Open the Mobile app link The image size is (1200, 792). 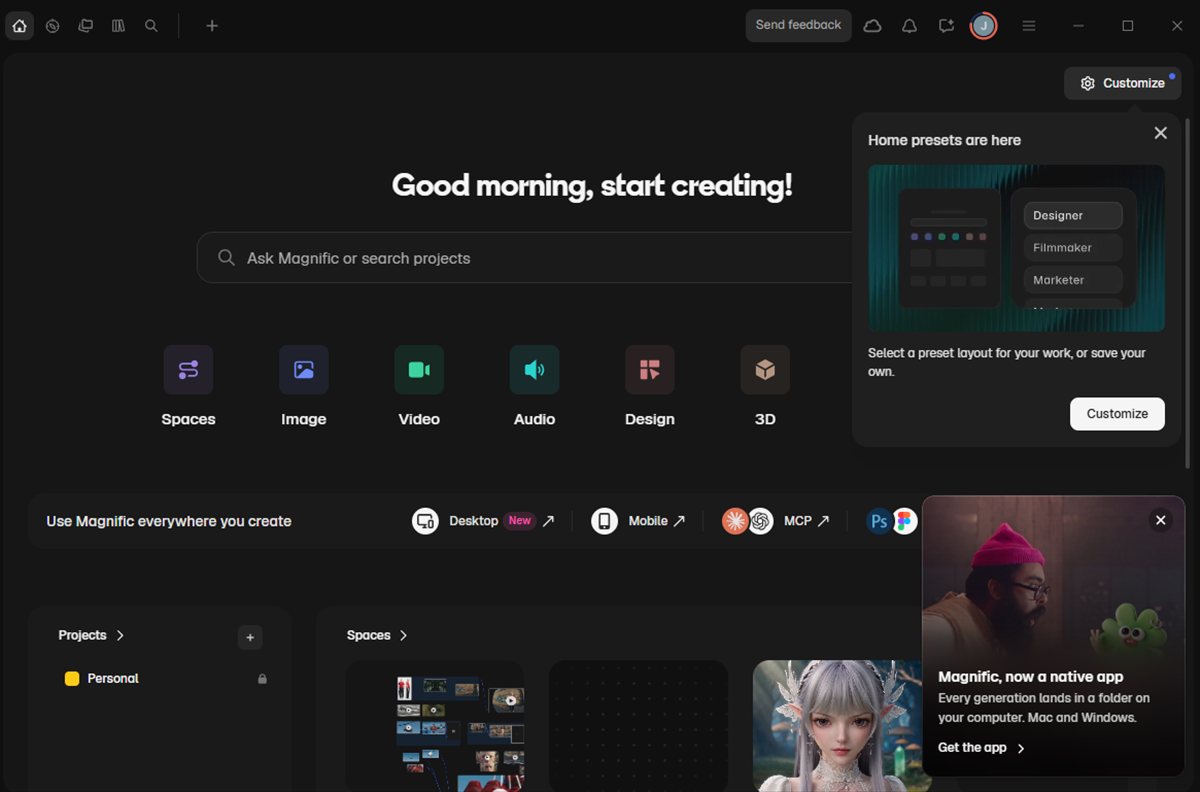pos(638,521)
